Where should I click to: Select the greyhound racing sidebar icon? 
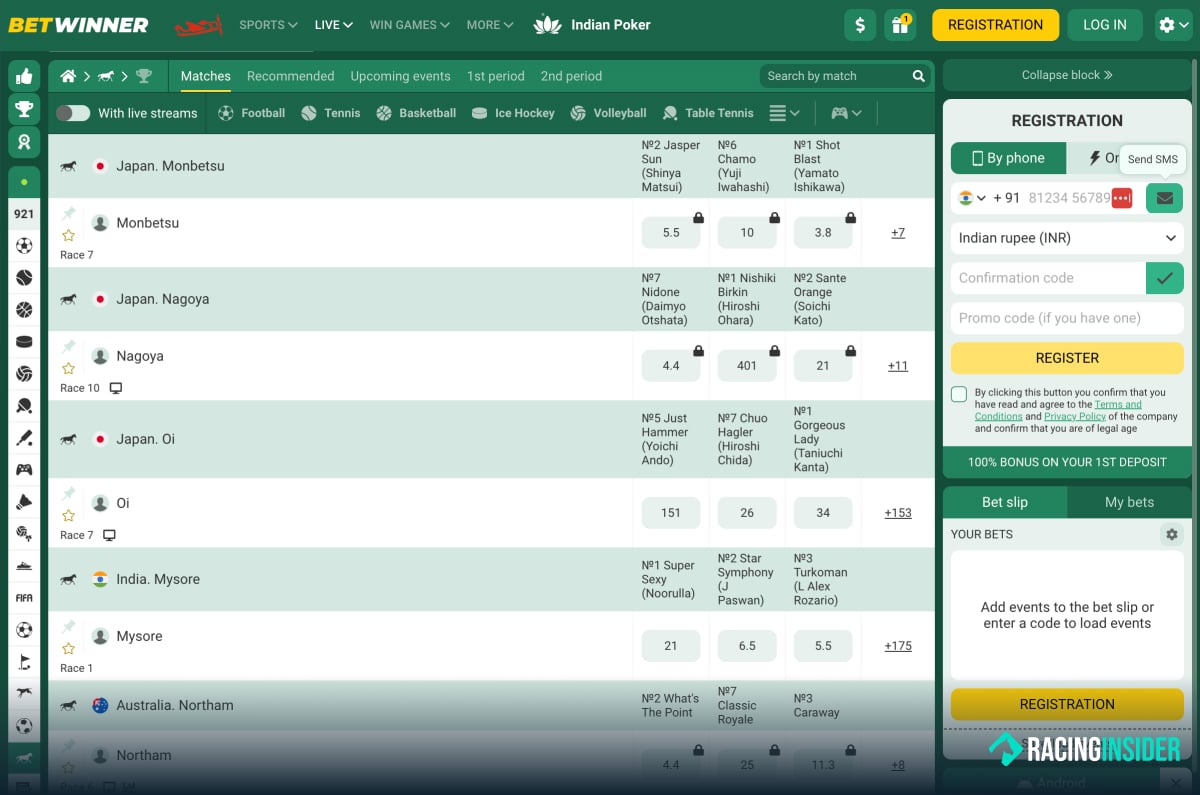pos(24,694)
